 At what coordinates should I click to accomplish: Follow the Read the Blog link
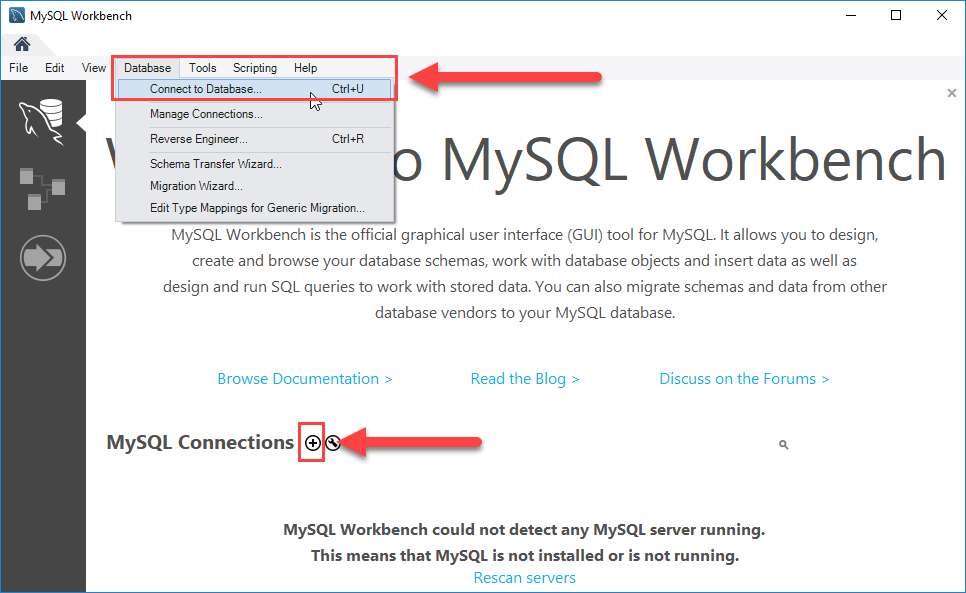(x=524, y=378)
